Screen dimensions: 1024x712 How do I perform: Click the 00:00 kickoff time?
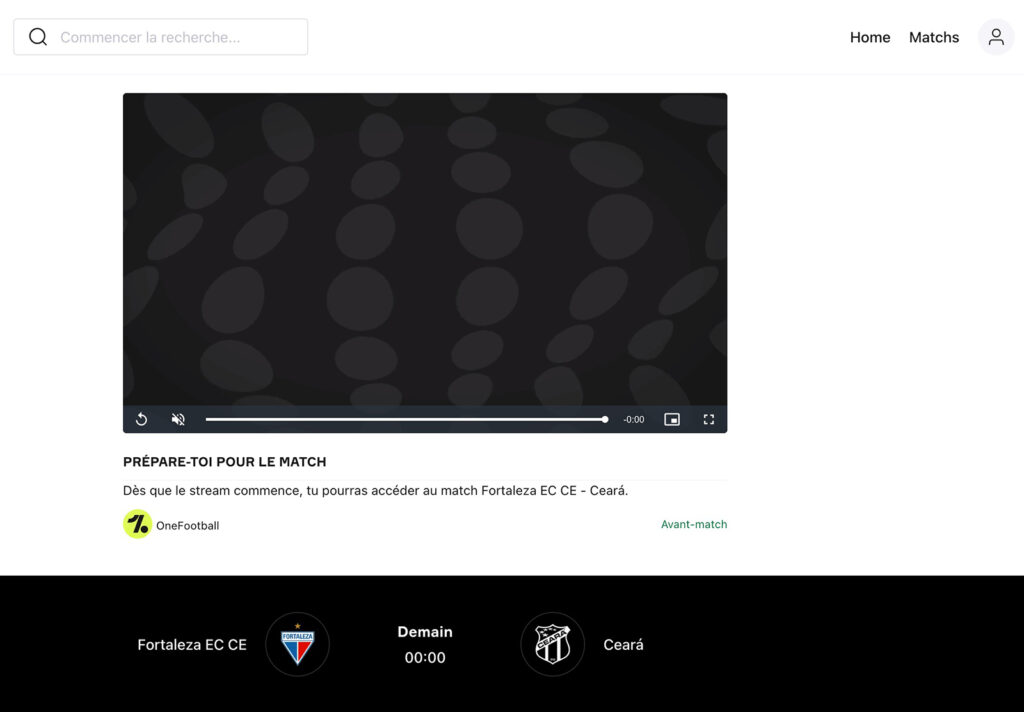tap(425, 658)
